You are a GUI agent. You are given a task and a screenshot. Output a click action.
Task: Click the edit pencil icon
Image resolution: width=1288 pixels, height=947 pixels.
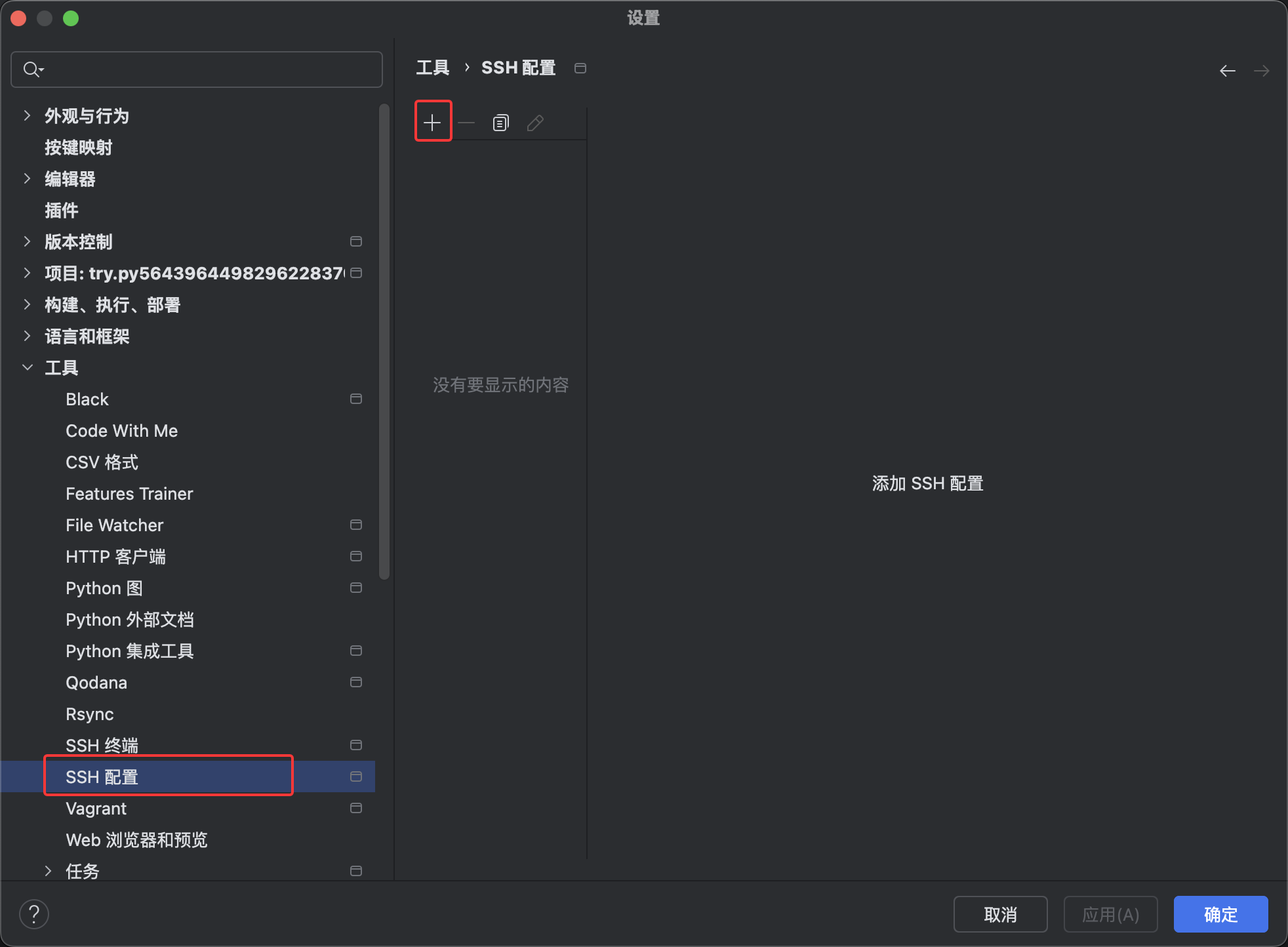coord(535,122)
